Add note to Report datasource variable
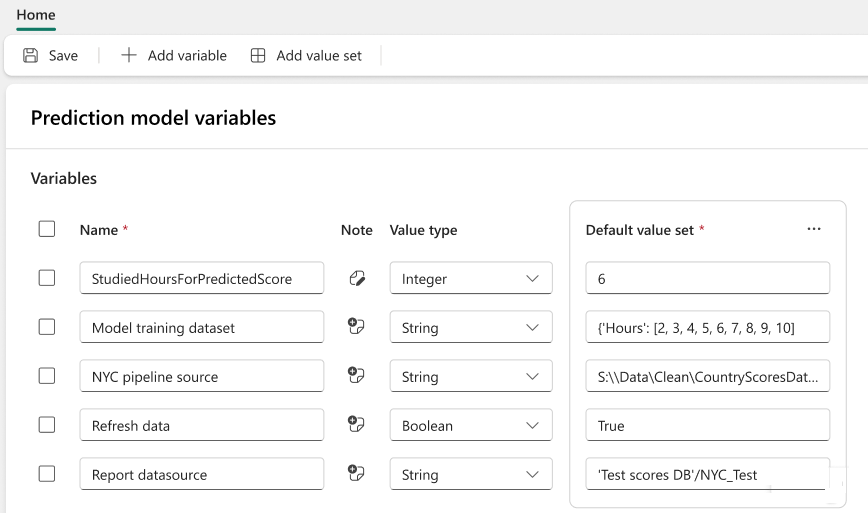 (356, 474)
